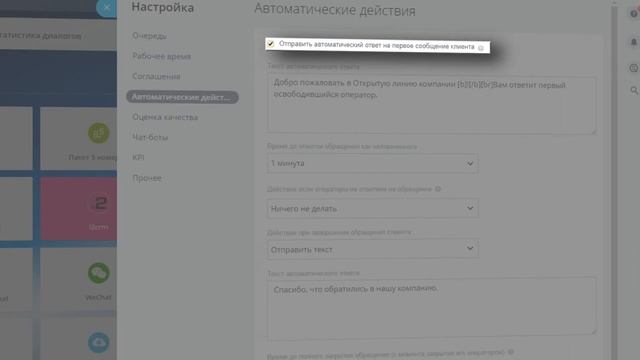
Task: Open the Прочее settings section
Action: point(147,178)
